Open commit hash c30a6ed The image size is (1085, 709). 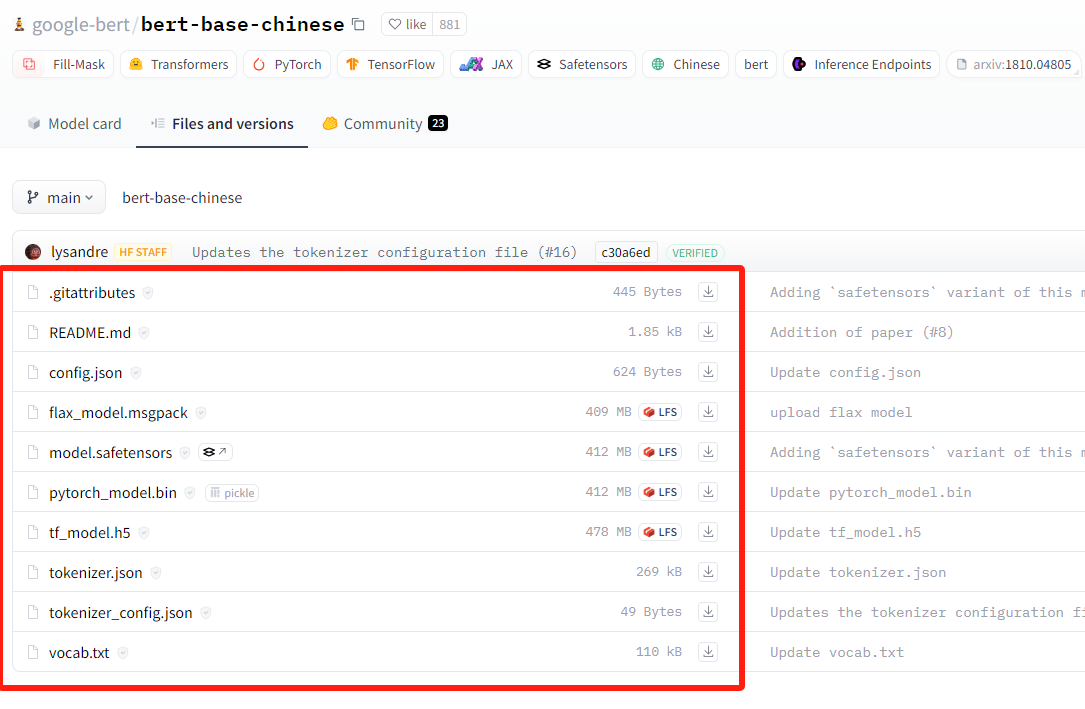(626, 252)
